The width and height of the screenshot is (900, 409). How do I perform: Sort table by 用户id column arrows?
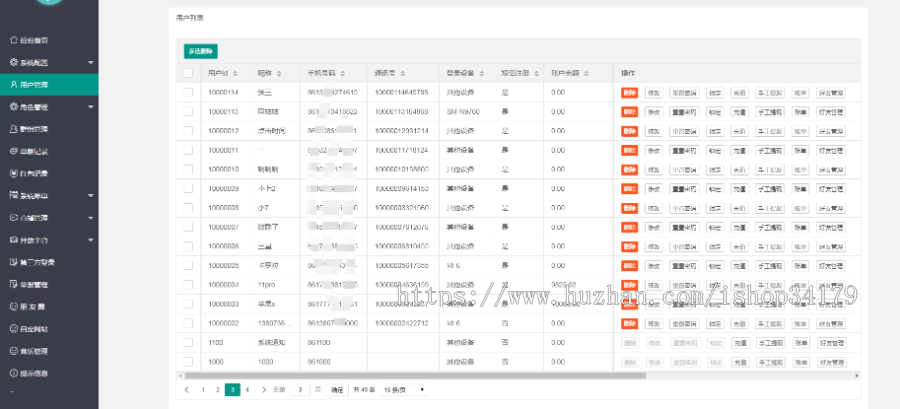point(235,73)
